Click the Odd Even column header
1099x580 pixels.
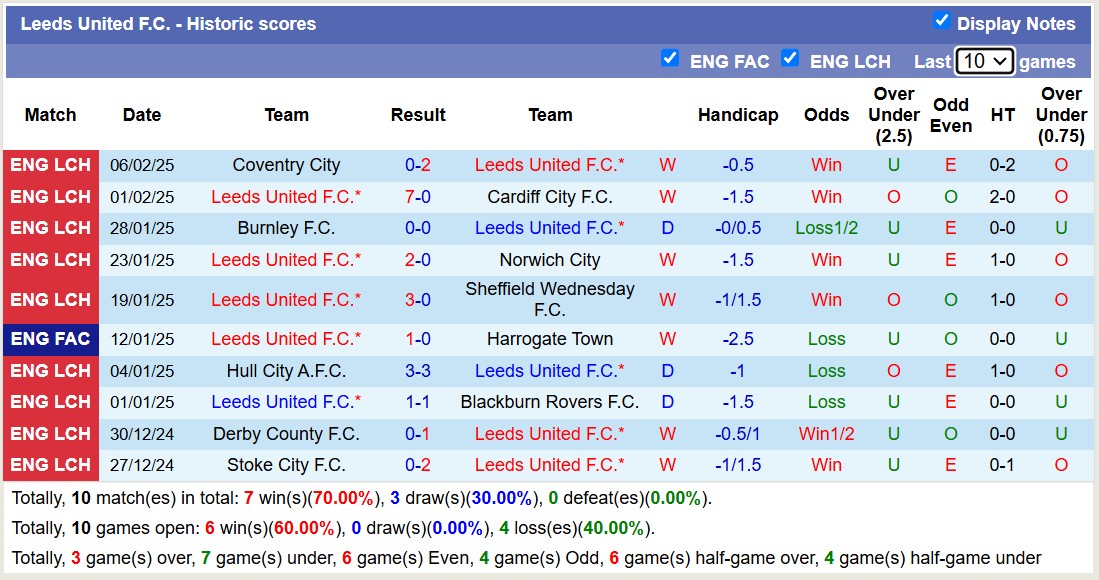click(x=951, y=115)
